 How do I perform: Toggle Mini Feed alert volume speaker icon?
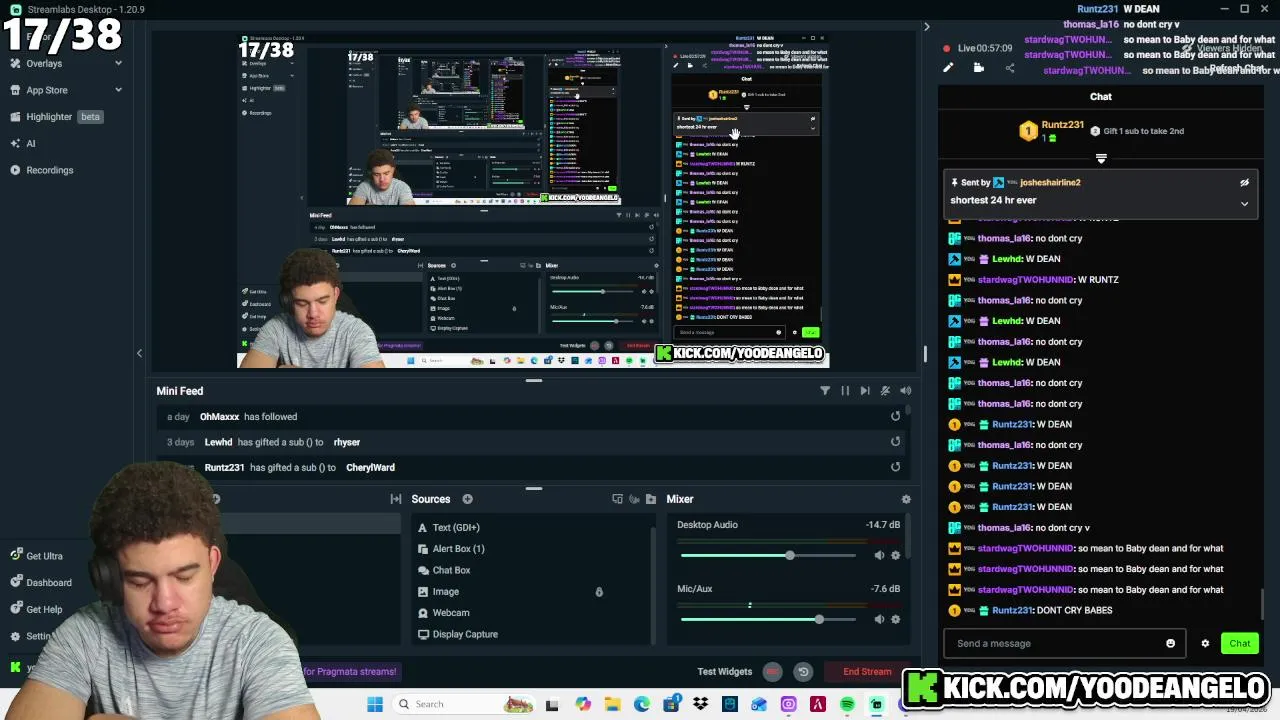(x=905, y=391)
